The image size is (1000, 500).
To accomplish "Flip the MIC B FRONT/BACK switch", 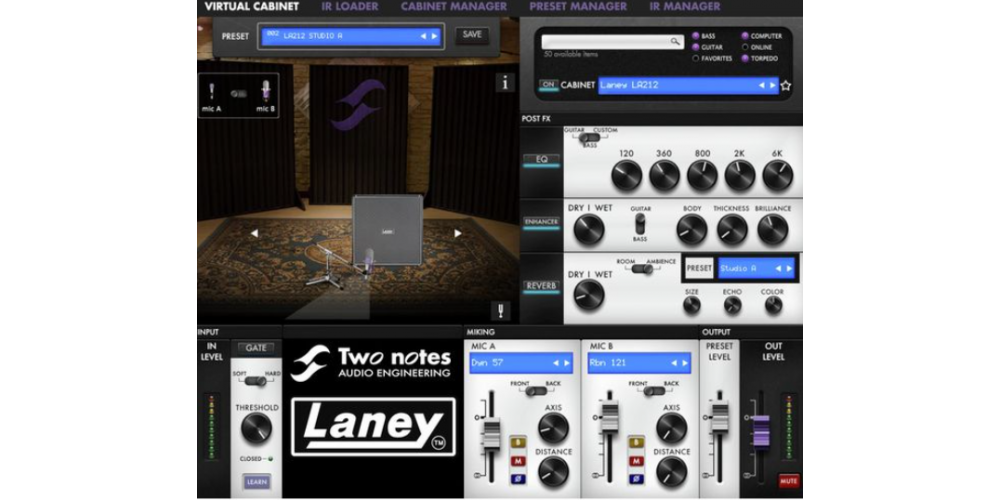I will (x=653, y=391).
